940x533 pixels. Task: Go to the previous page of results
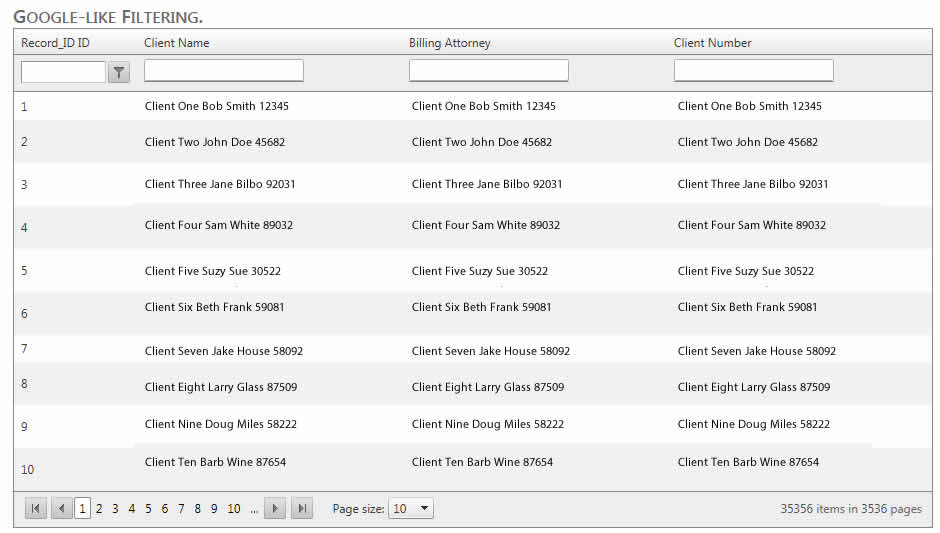[61, 509]
